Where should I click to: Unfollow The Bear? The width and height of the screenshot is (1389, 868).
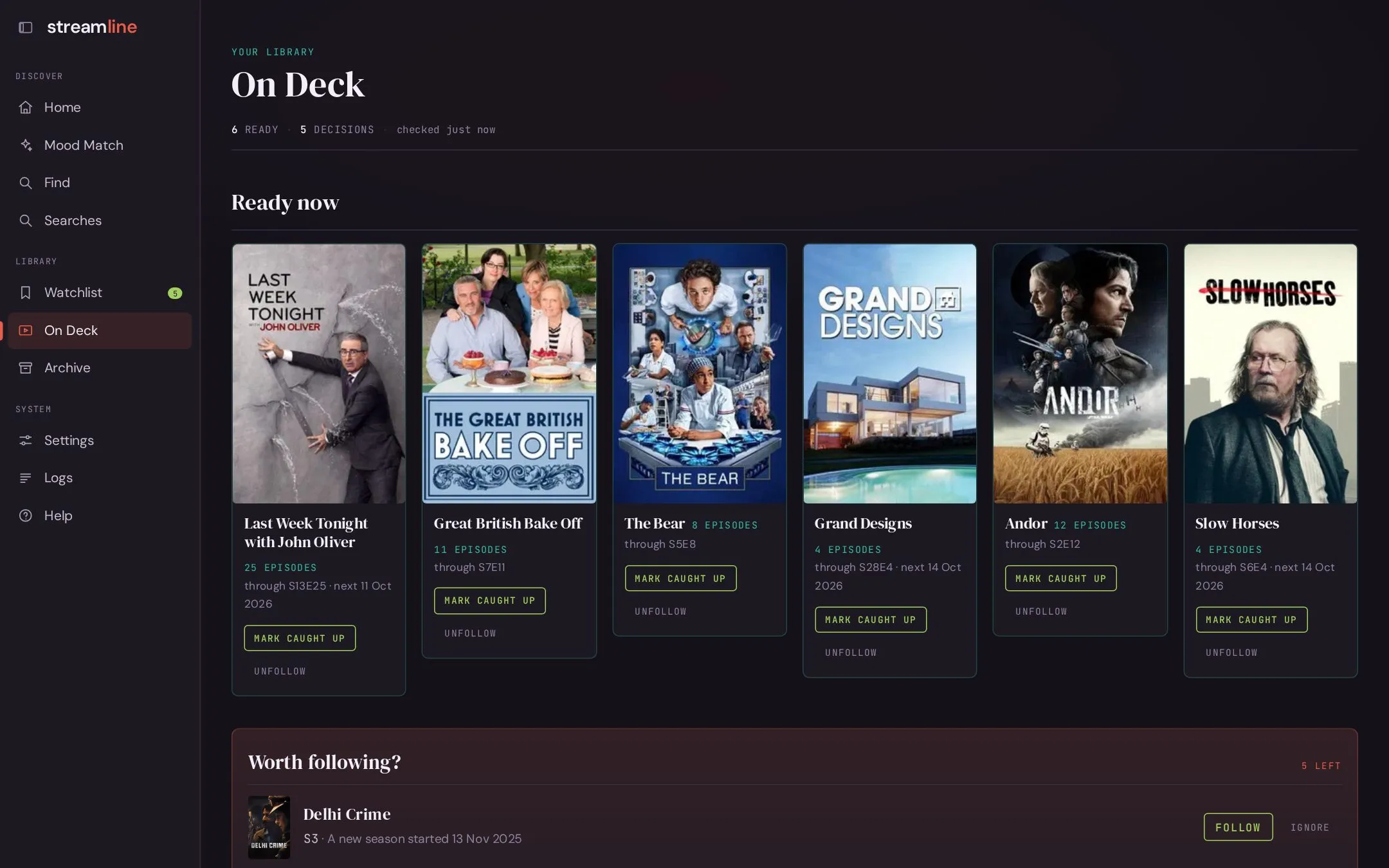click(660, 611)
